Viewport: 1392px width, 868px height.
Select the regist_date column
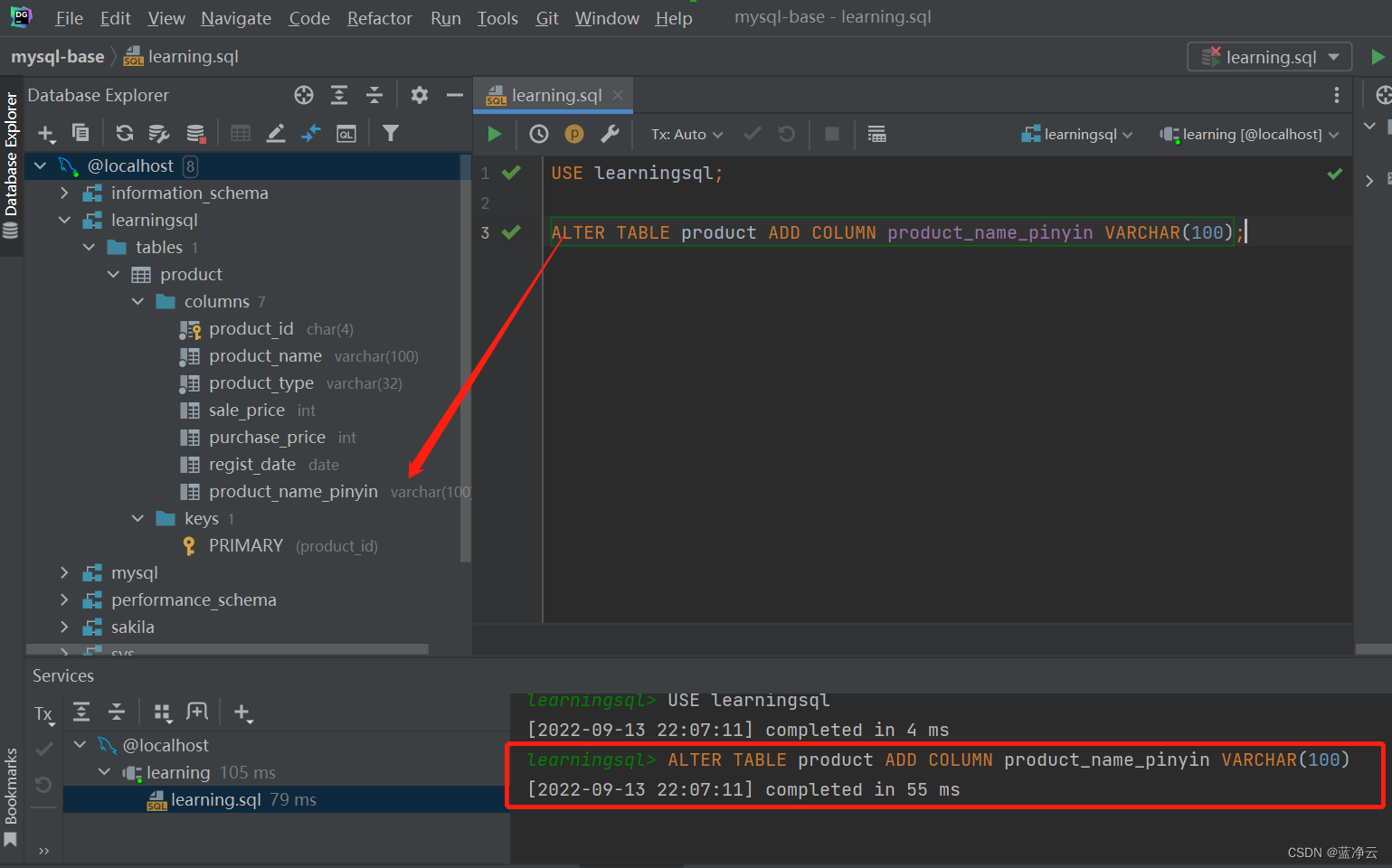click(252, 464)
